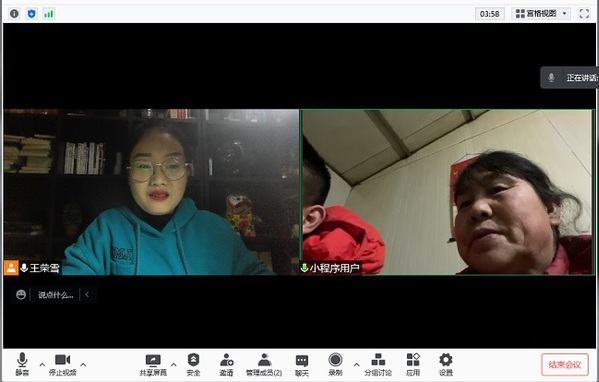599x382 pixels.
Task: Open the 设置 settings gear
Action: 446,365
